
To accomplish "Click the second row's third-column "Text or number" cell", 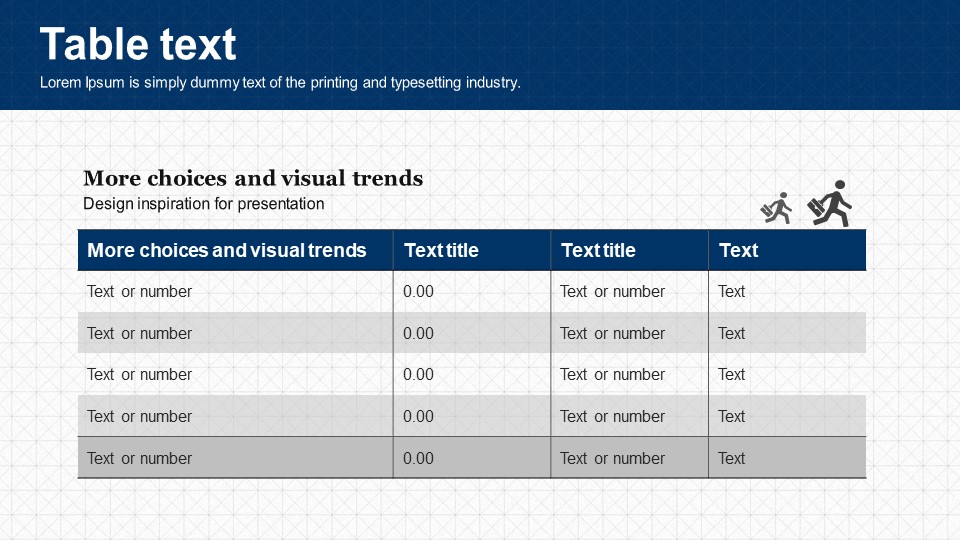I will [x=612, y=334].
